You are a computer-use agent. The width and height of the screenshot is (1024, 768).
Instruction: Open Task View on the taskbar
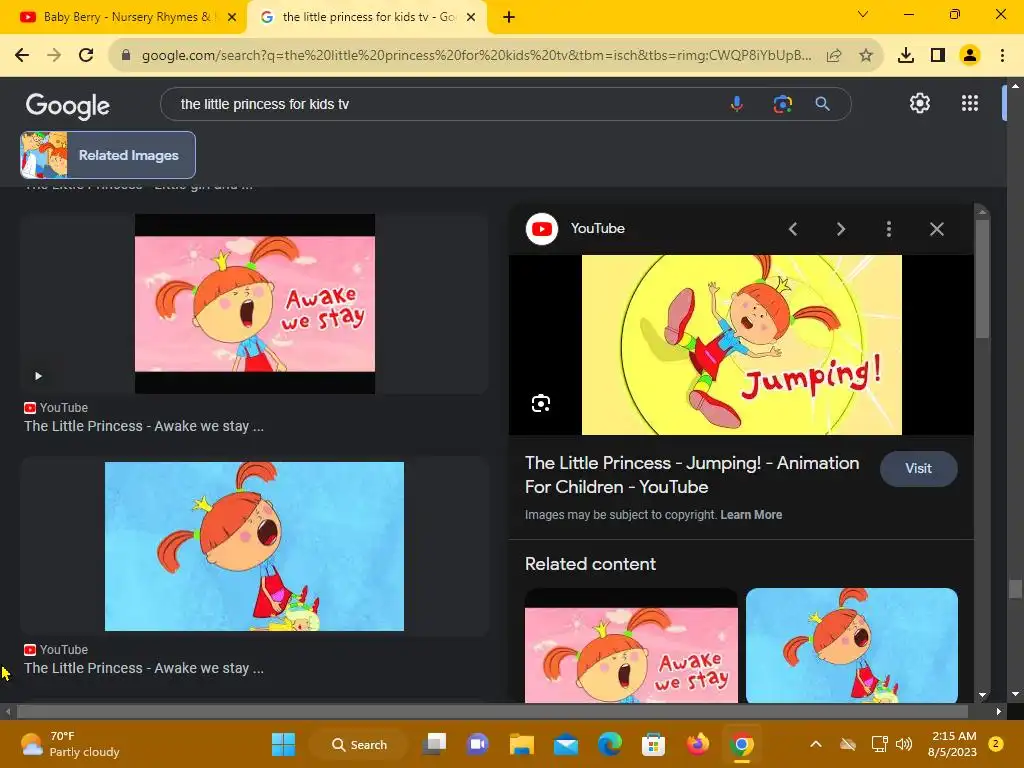434,744
